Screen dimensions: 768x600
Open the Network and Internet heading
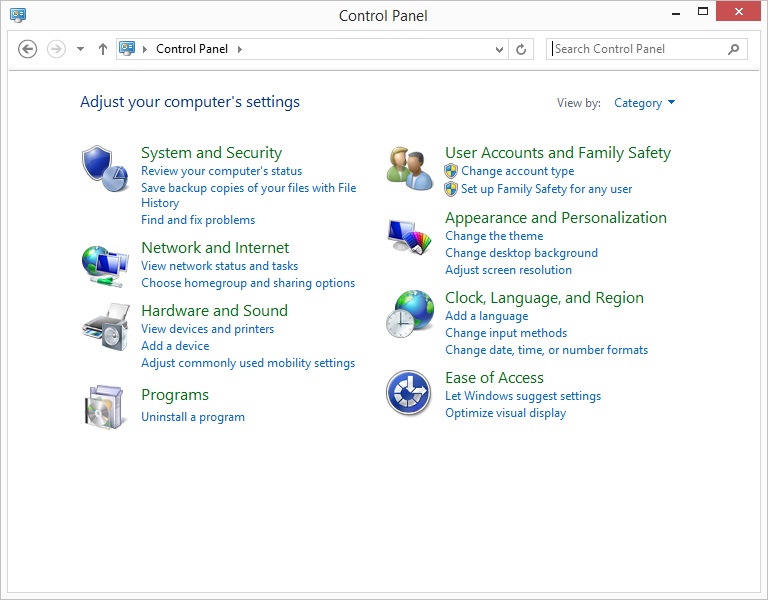215,248
